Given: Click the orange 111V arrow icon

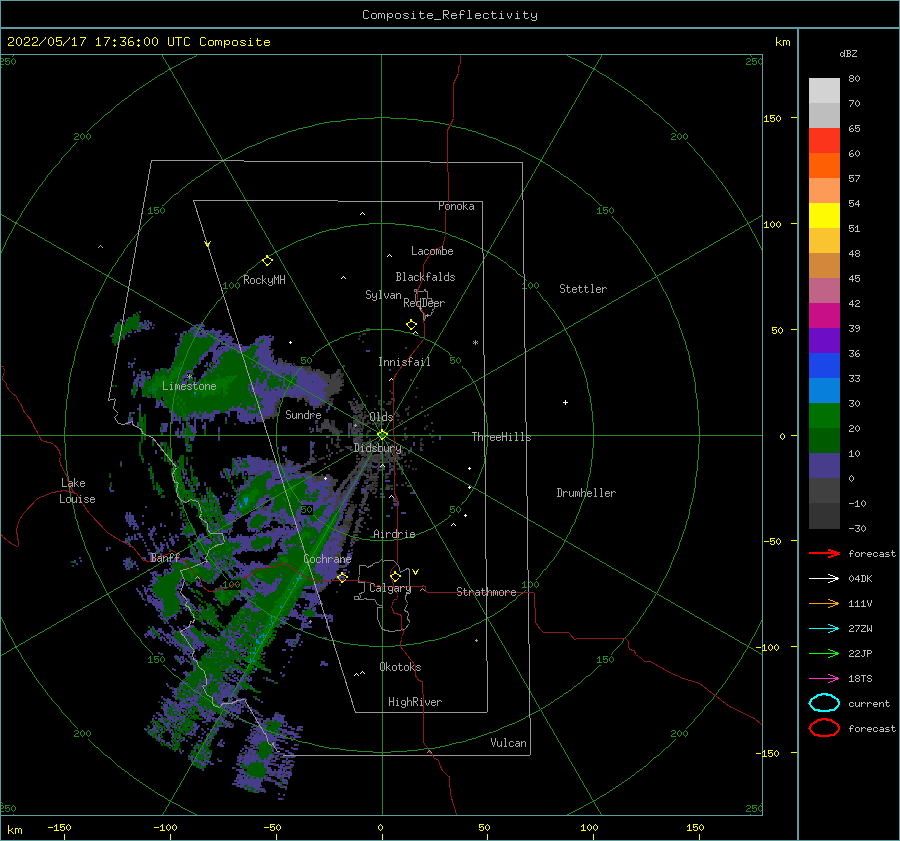Looking at the screenshot, I should pos(824,603).
